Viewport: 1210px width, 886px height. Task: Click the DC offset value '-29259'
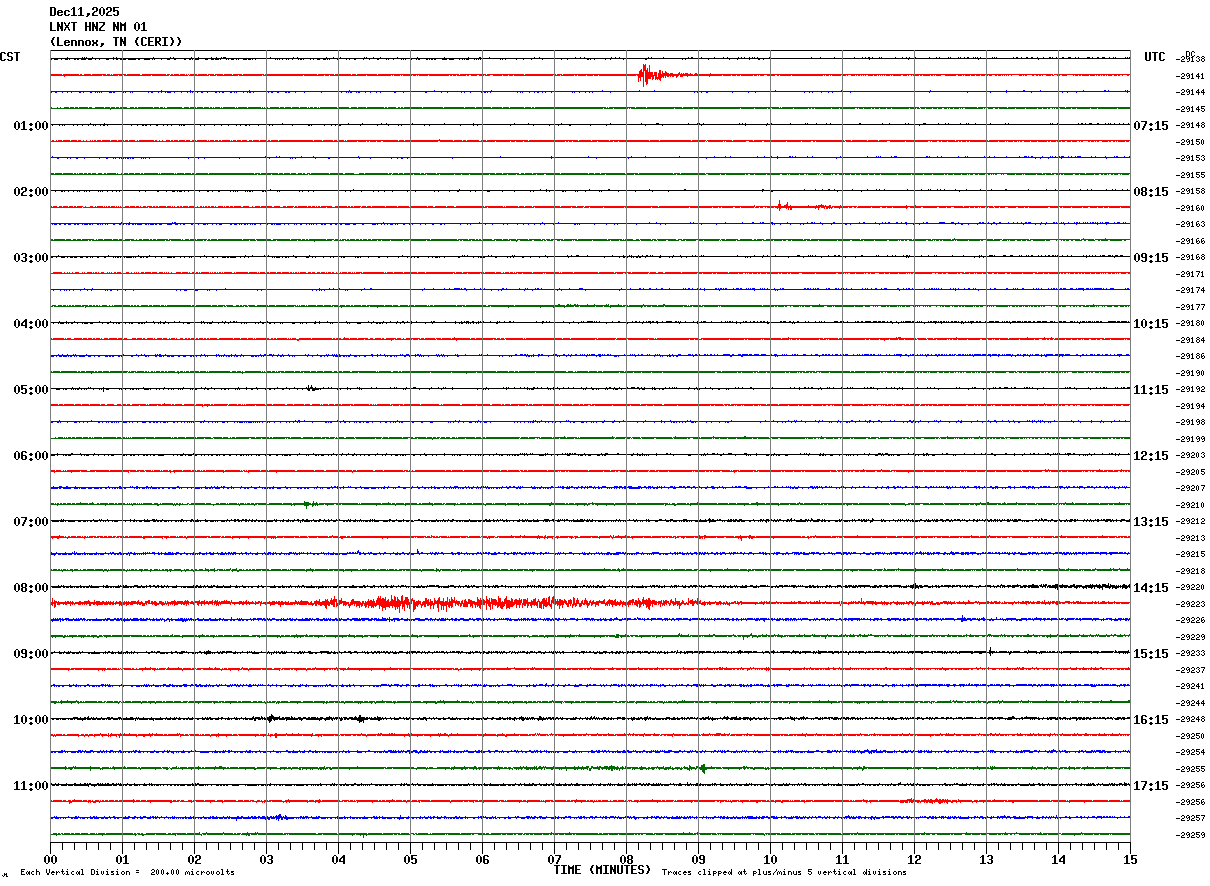coord(1191,835)
